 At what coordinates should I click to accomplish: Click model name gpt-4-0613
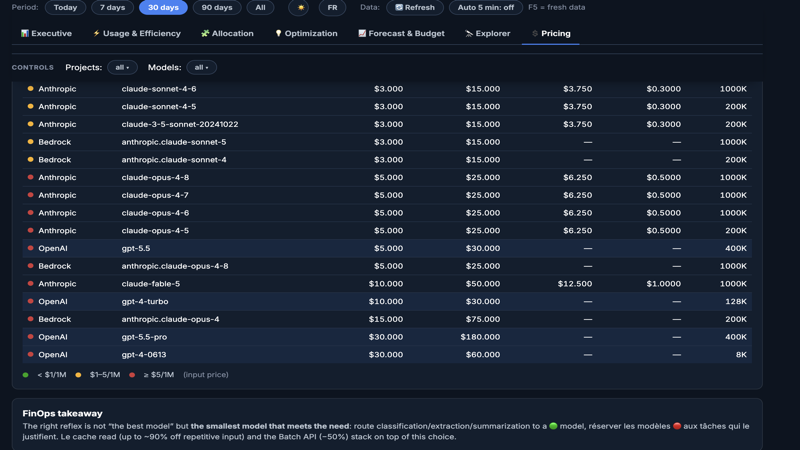143,355
